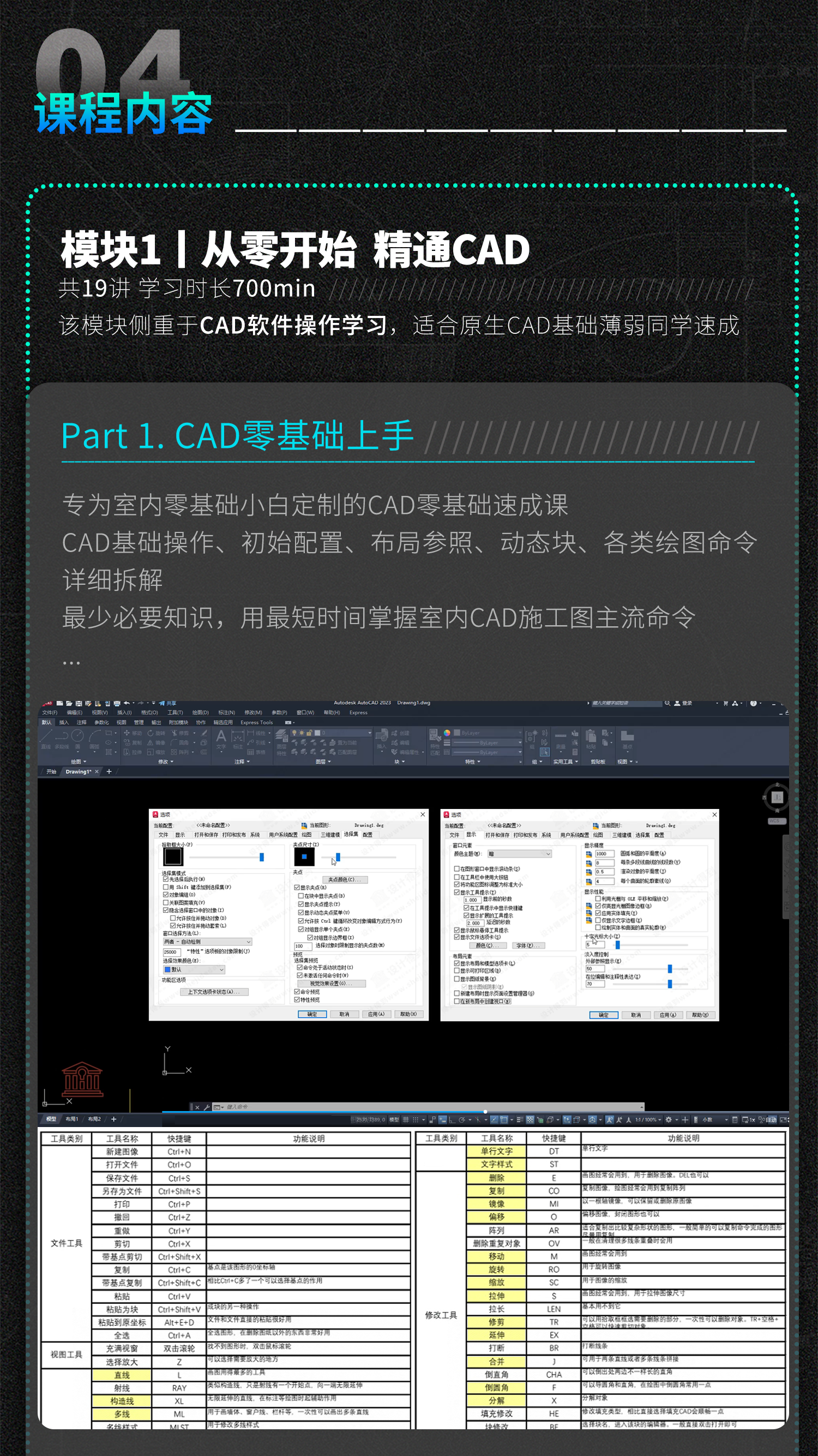Click Match Properties (特性匹配) icon
This screenshot has width=818, height=1456.
[435, 736]
